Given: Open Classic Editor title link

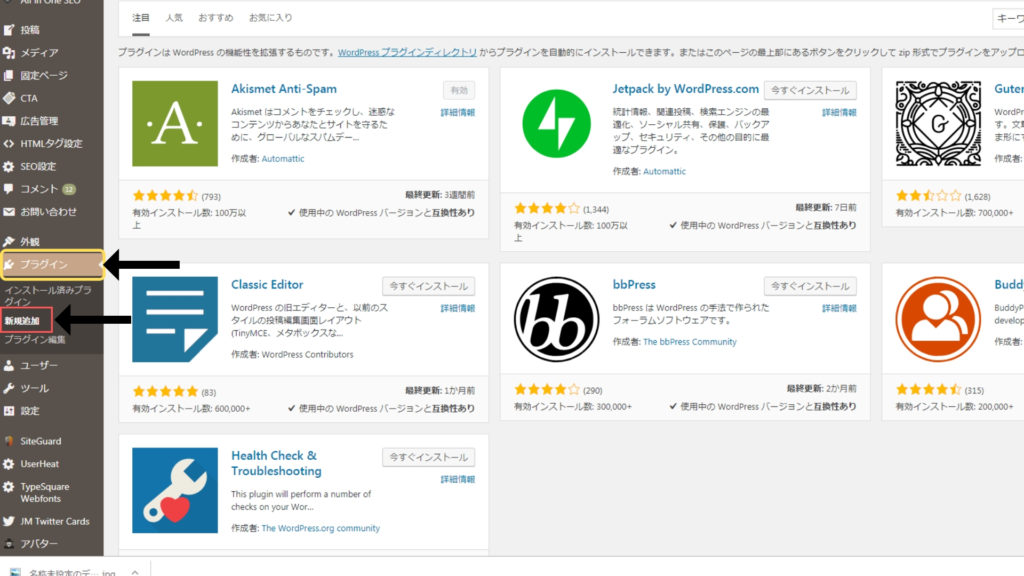Looking at the screenshot, I should point(267,285).
